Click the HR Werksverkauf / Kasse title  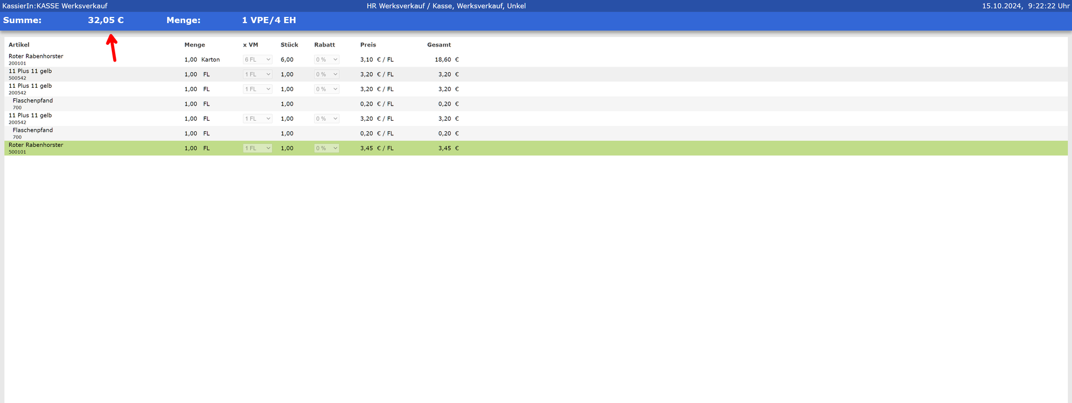pyautogui.click(x=446, y=6)
